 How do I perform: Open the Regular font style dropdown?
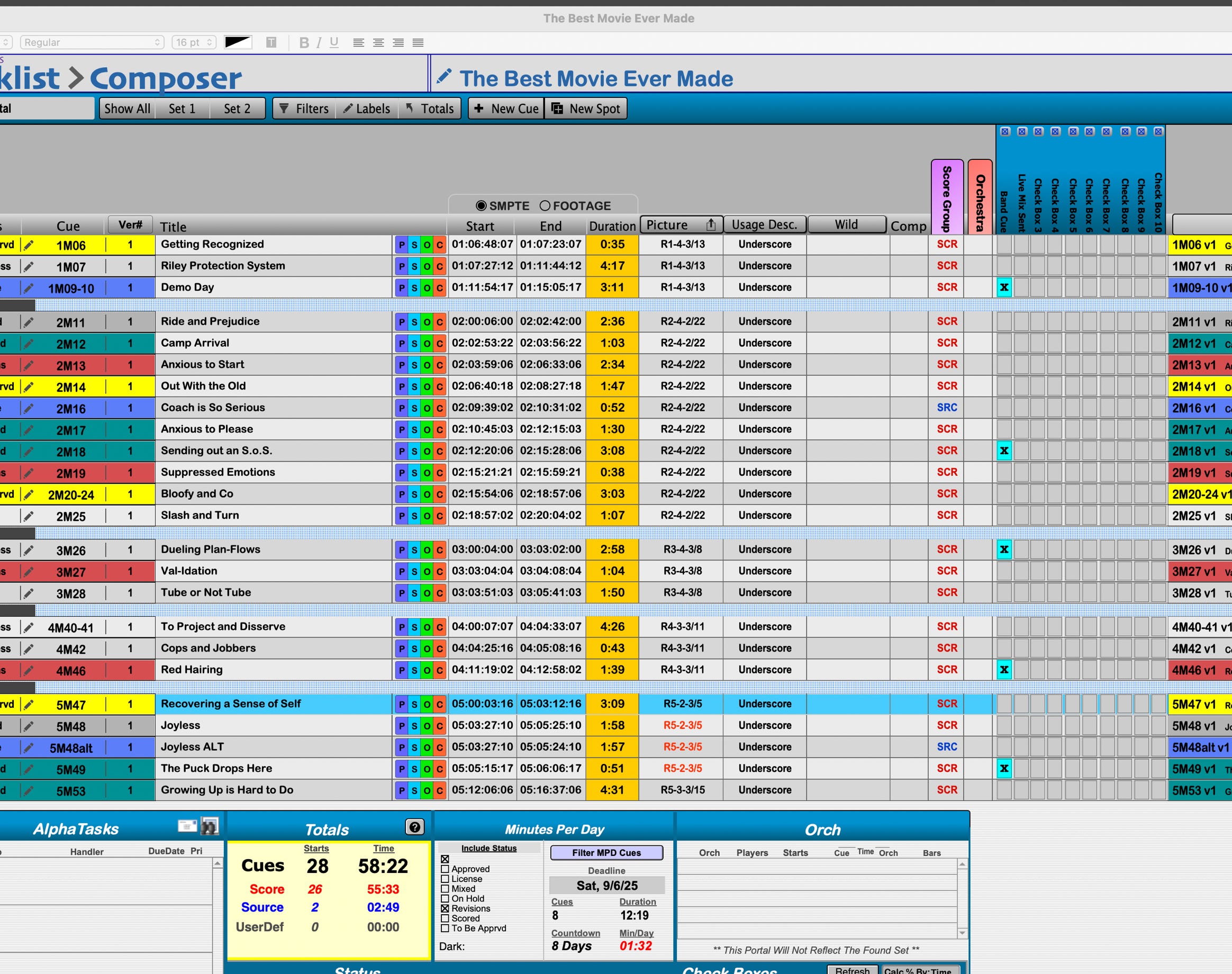[92, 43]
